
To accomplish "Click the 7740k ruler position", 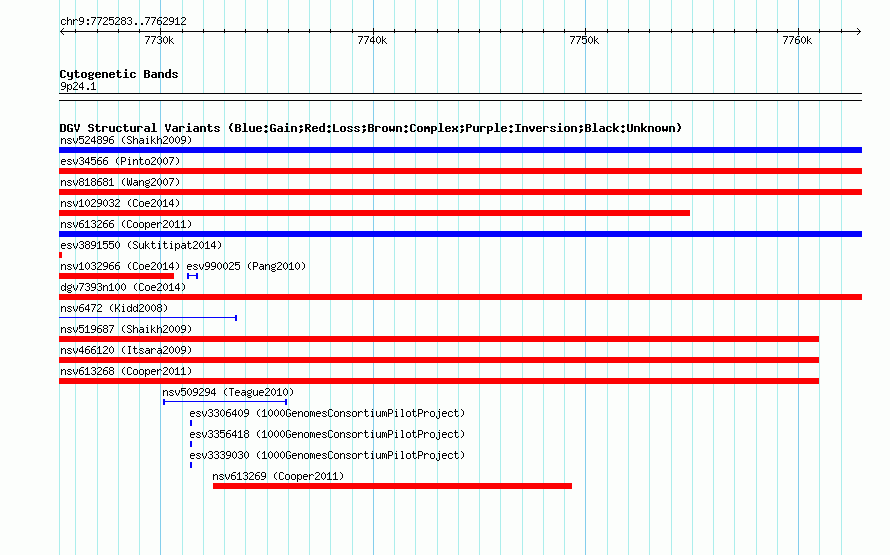I will point(372,40).
